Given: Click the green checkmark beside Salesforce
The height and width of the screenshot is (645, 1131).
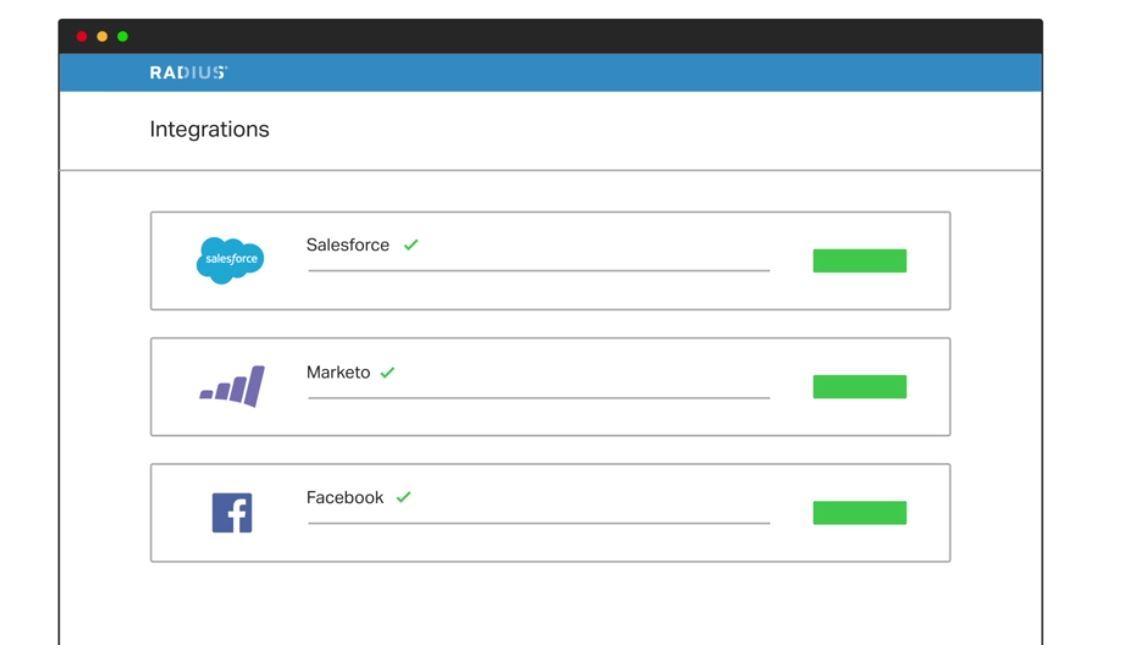Looking at the screenshot, I should point(410,246).
